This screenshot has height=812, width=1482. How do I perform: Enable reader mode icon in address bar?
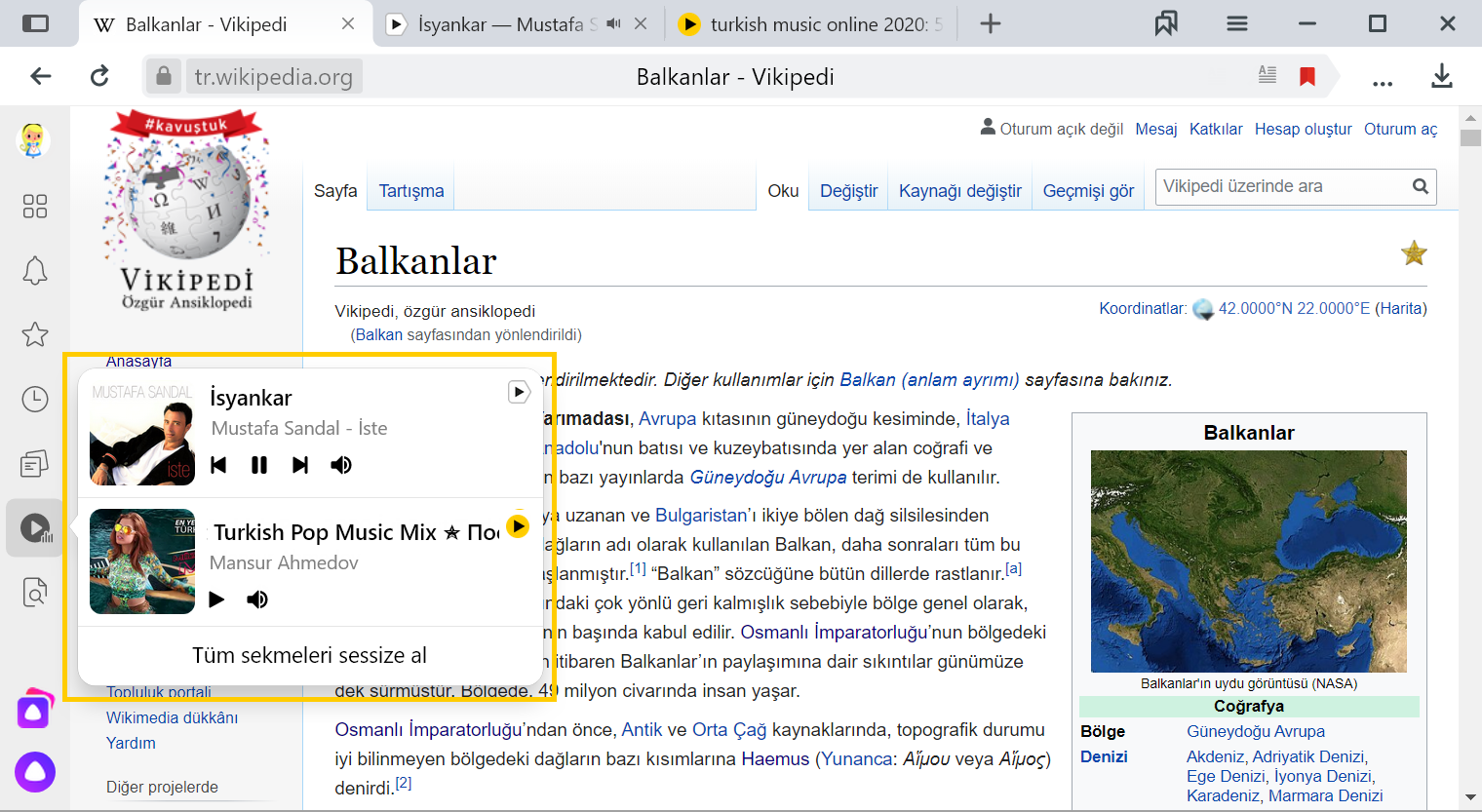pyautogui.click(x=1267, y=74)
